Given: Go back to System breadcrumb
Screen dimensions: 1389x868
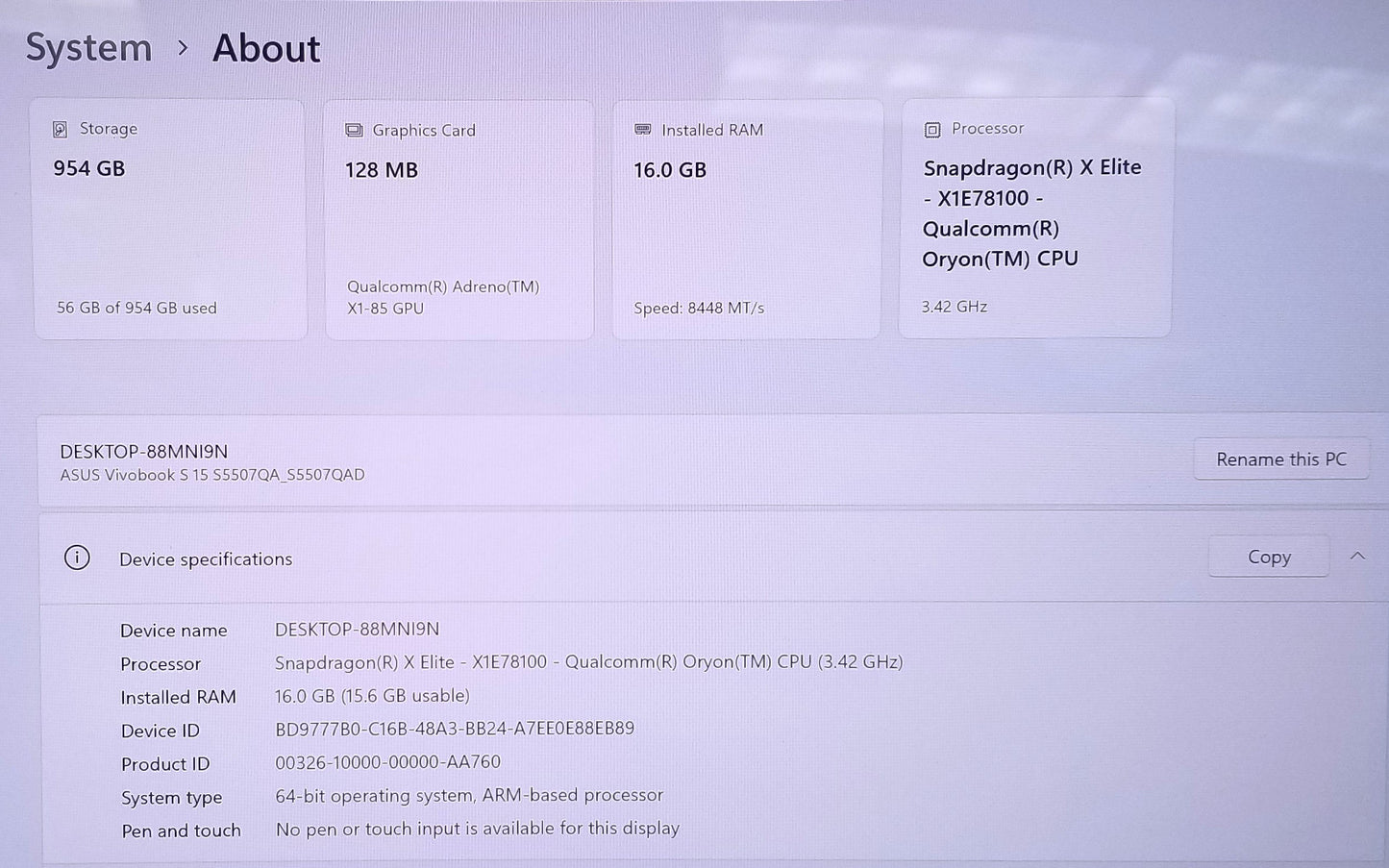Looking at the screenshot, I should tap(88, 47).
